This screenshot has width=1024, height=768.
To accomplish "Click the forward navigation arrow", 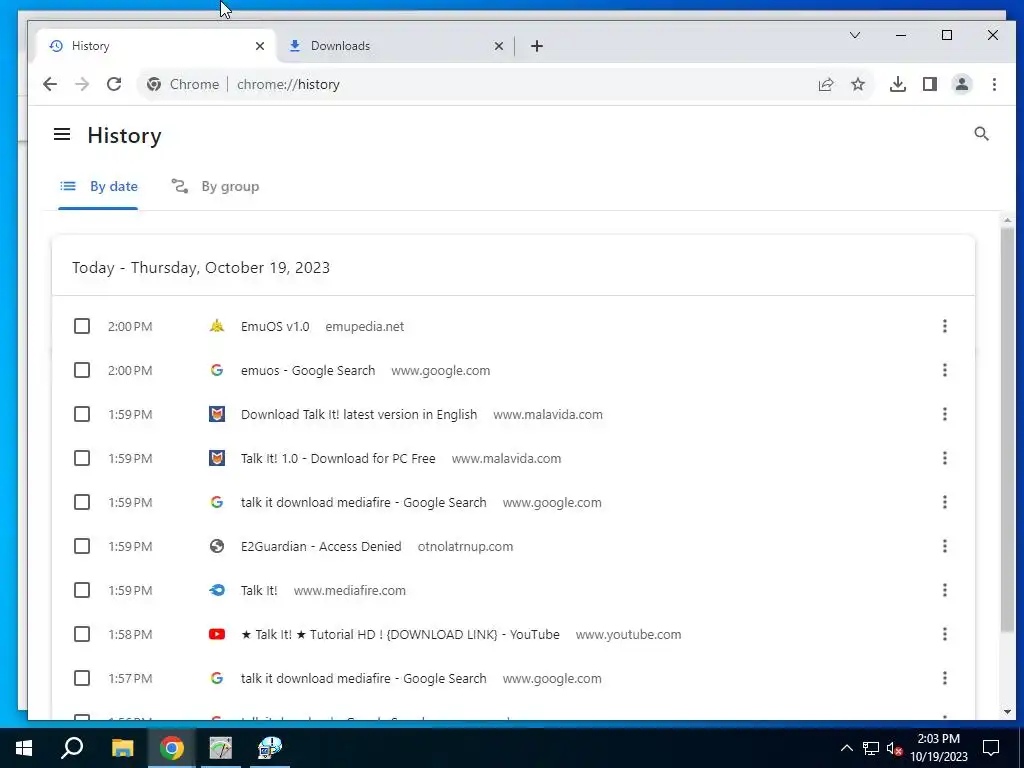I will tap(82, 84).
